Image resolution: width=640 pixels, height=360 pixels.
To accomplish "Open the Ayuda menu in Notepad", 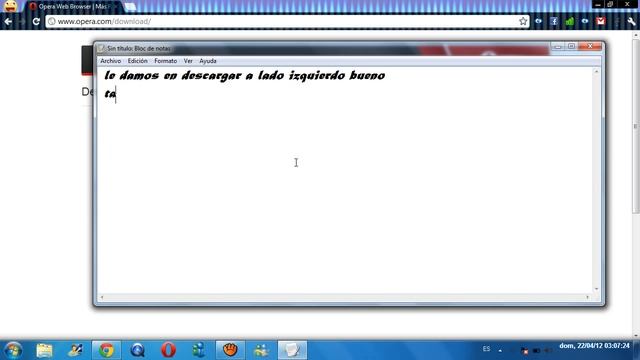I will (x=208, y=61).
